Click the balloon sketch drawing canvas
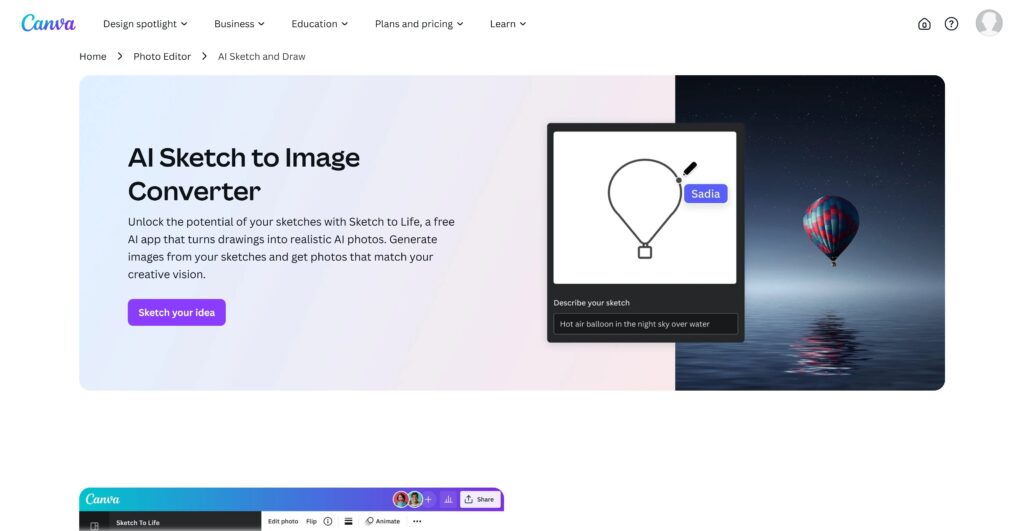This screenshot has width=1024, height=531. click(645, 208)
